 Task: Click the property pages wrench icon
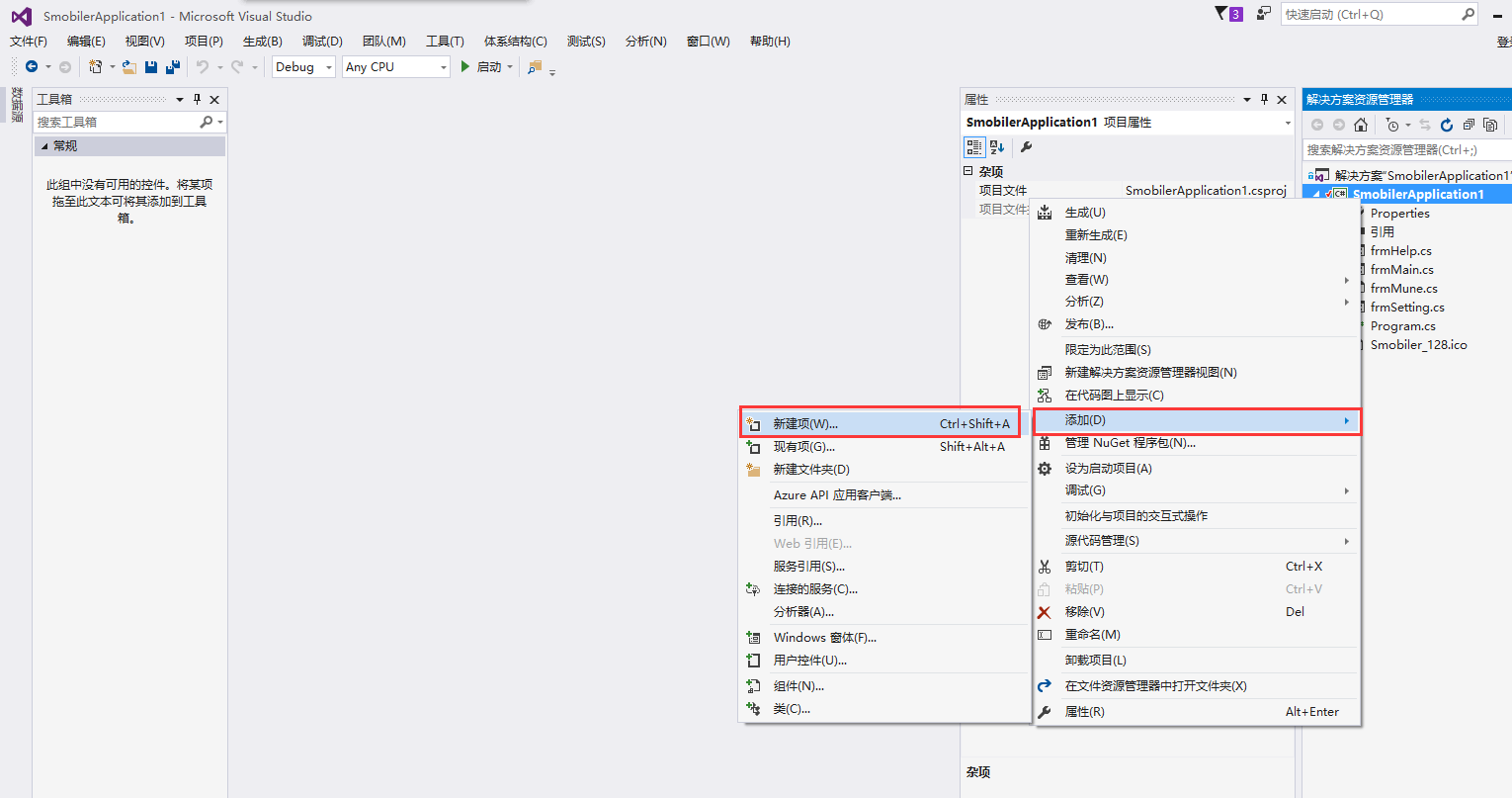click(x=1026, y=146)
